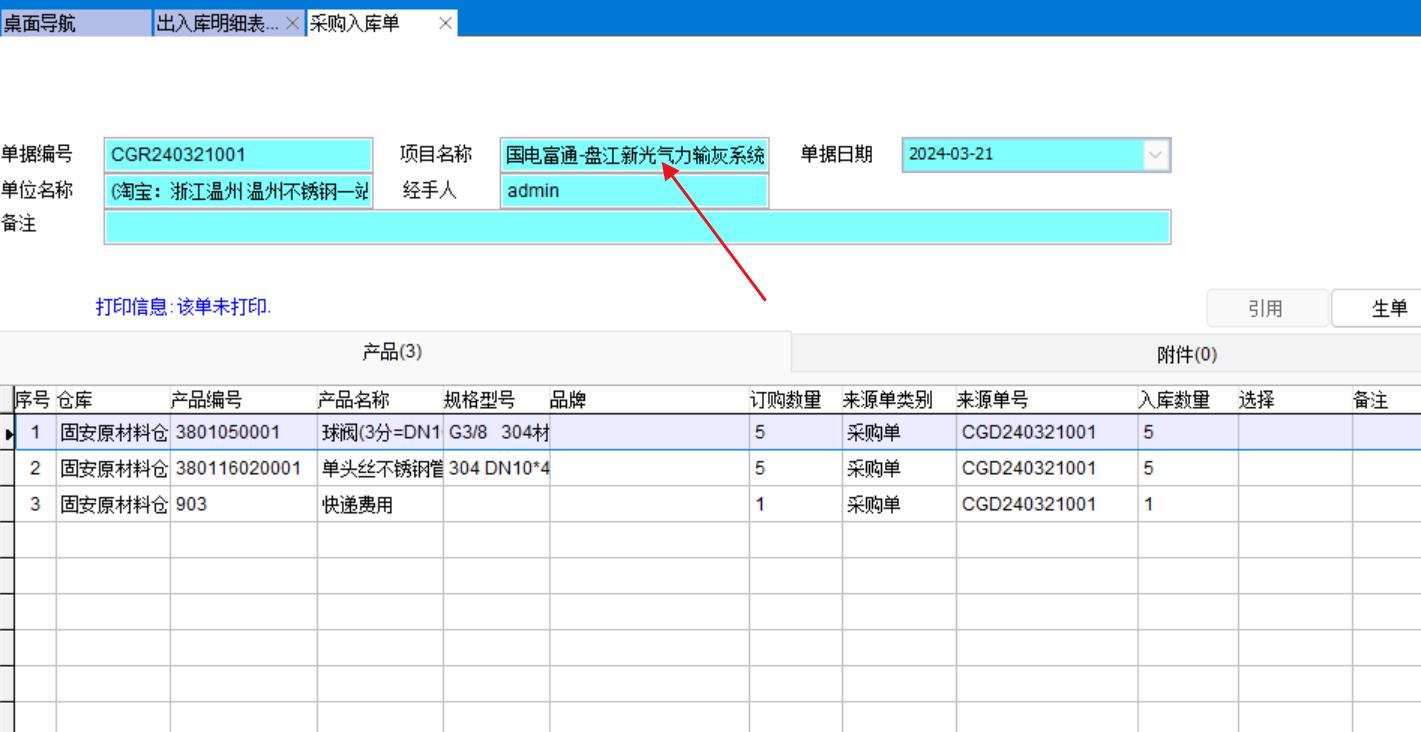The height and width of the screenshot is (732, 1421).
Task: Close the 采购入库单 tab
Action: pos(445,24)
